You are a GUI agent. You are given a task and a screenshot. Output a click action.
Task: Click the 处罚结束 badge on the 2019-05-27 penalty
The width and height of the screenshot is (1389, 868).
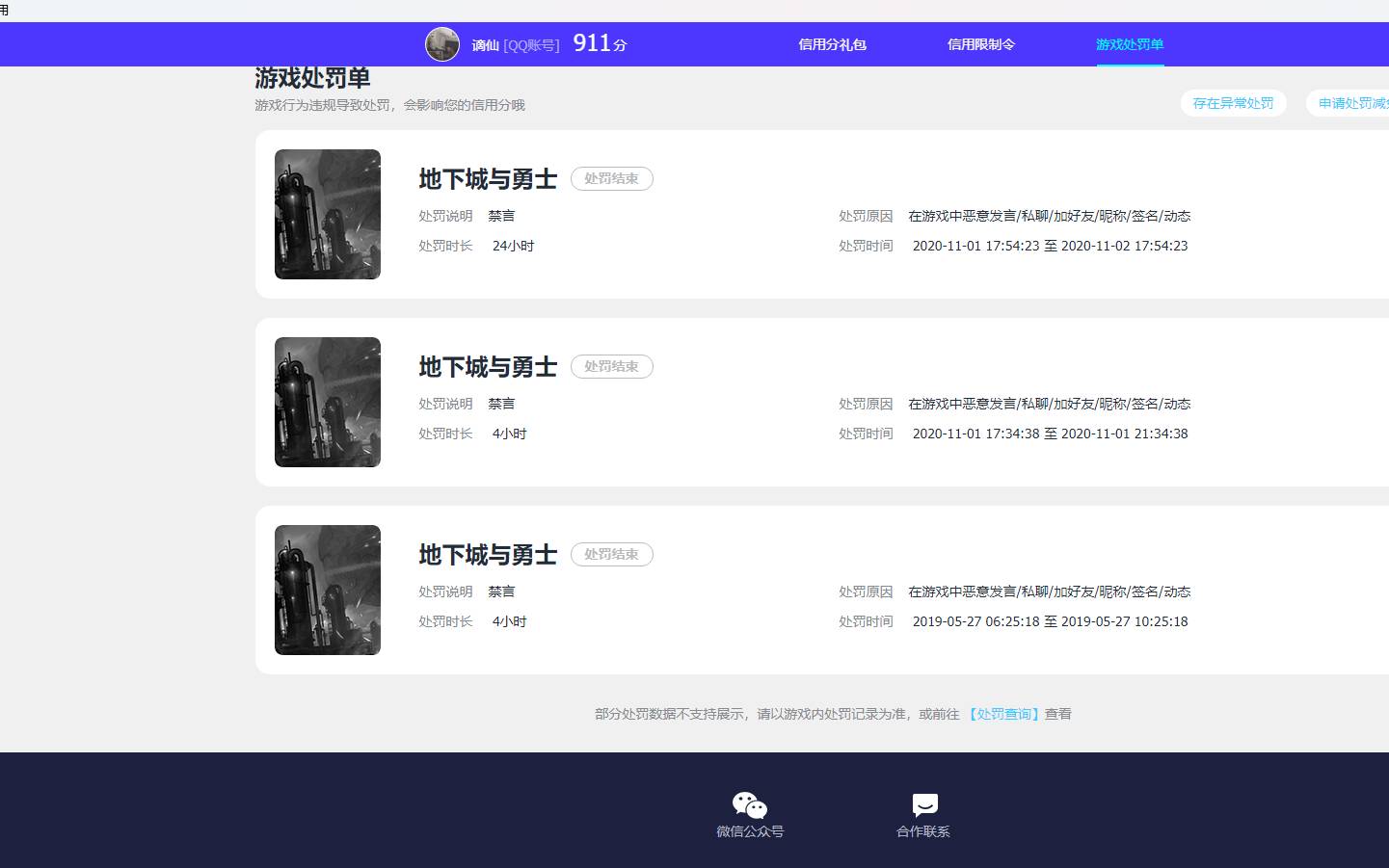[x=612, y=554]
